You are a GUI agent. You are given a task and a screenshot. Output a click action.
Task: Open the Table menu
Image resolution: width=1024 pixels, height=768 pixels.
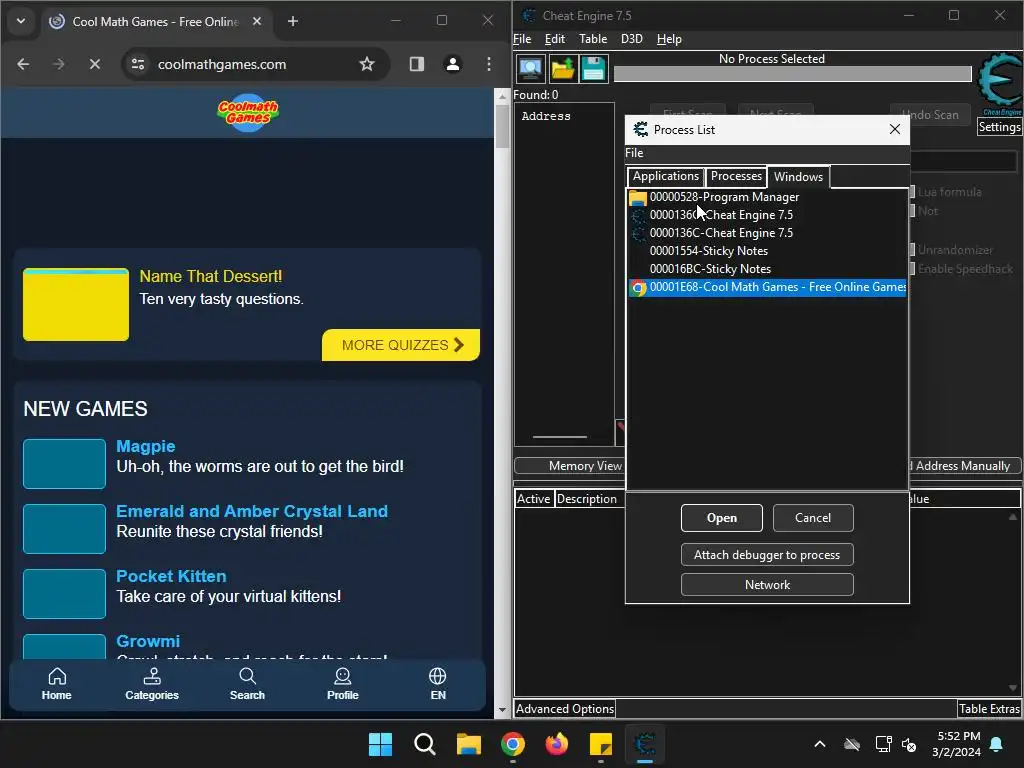click(593, 39)
